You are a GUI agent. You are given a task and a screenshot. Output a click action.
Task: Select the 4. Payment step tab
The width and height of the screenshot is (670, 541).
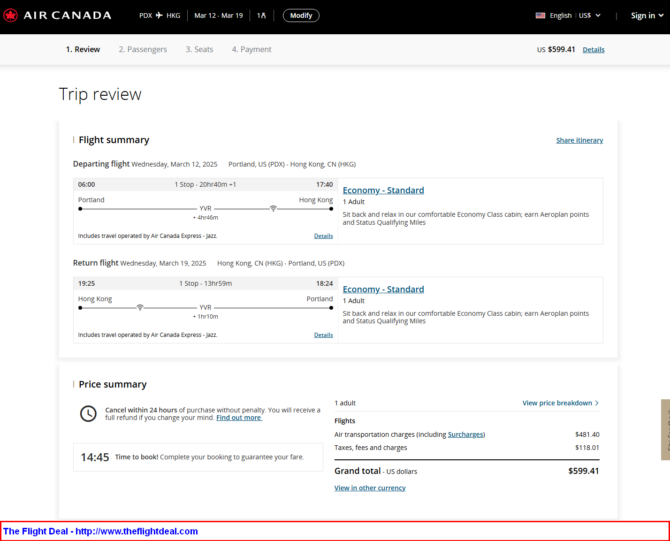pos(252,50)
